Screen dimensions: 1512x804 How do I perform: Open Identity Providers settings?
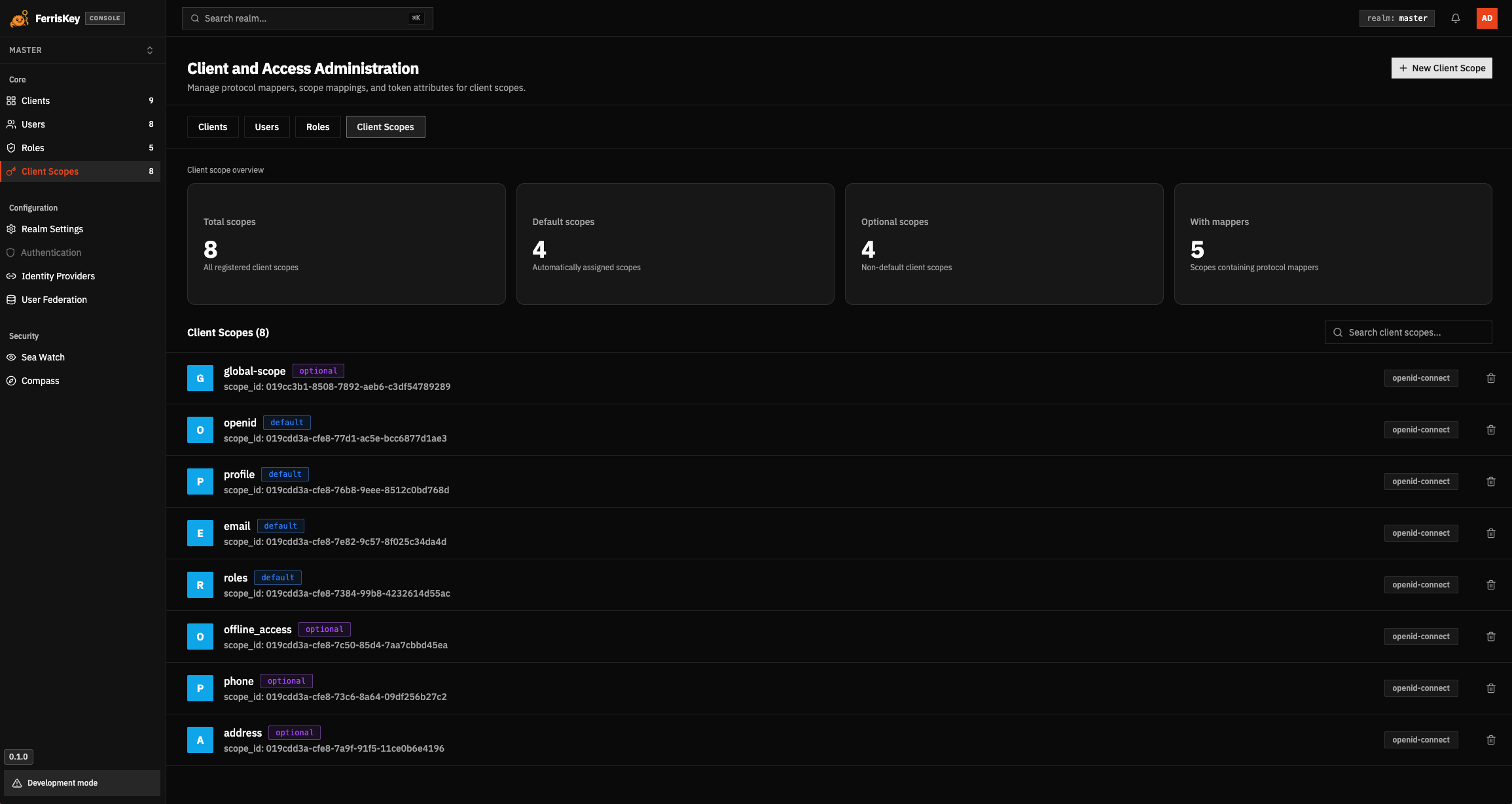coord(58,276)
